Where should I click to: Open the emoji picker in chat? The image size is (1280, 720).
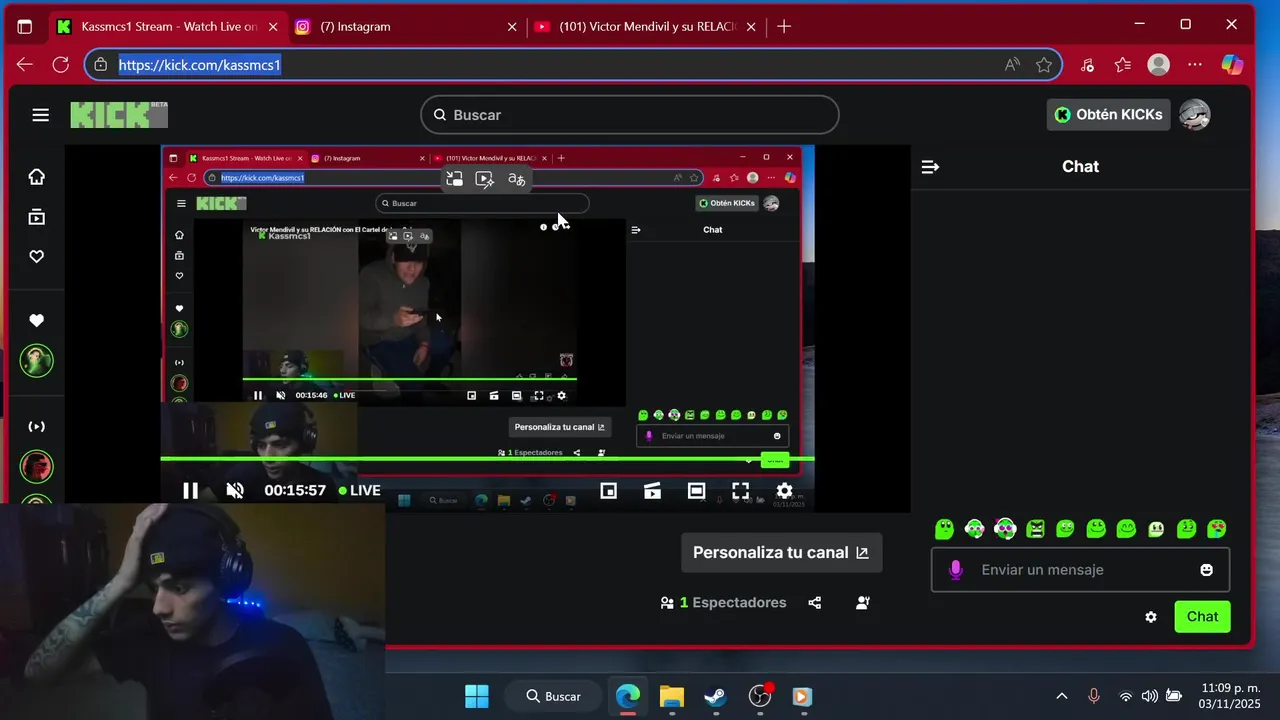tap(1207, 570)
